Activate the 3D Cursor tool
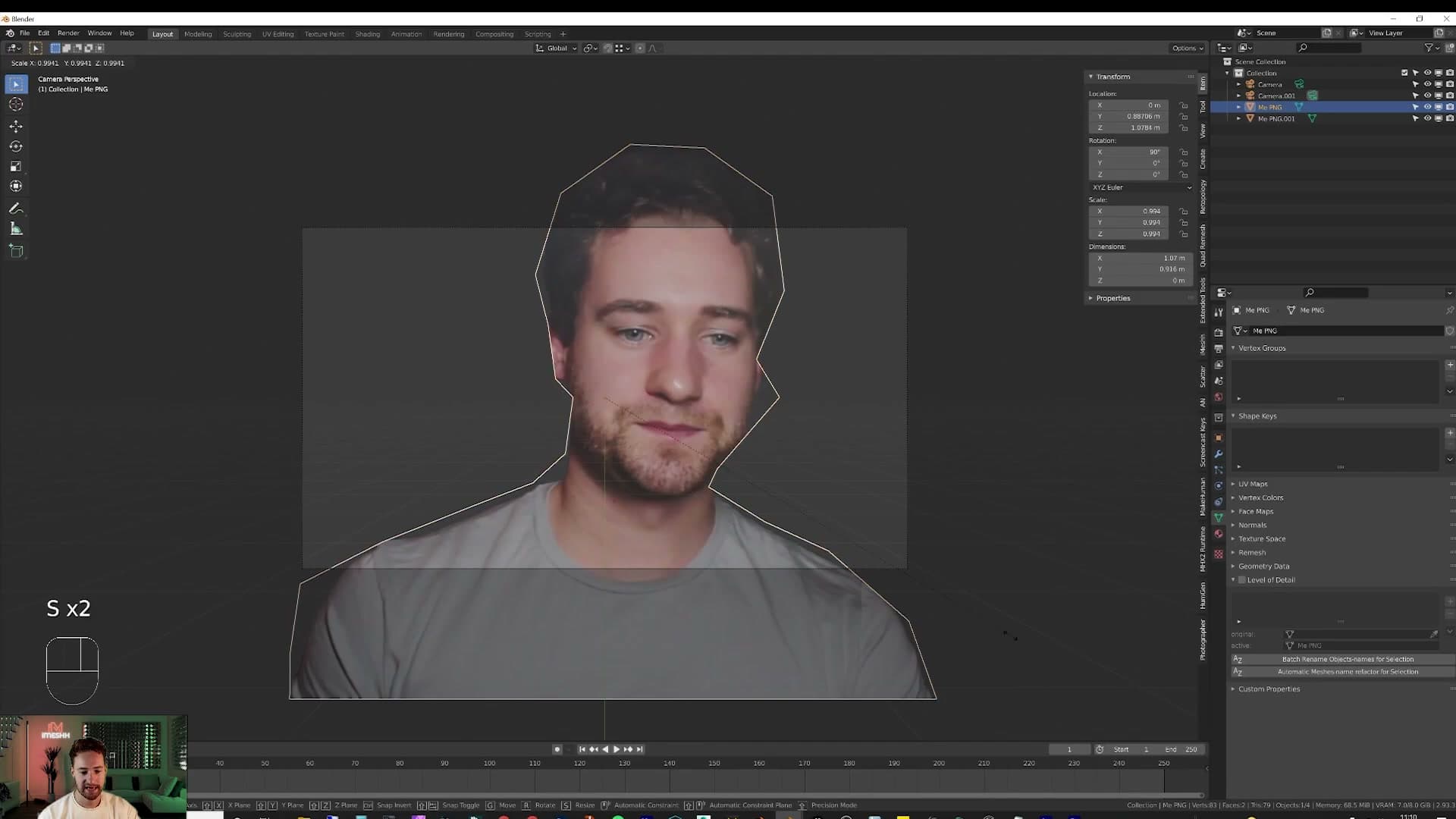The image size is (1456, 819). 16,105
